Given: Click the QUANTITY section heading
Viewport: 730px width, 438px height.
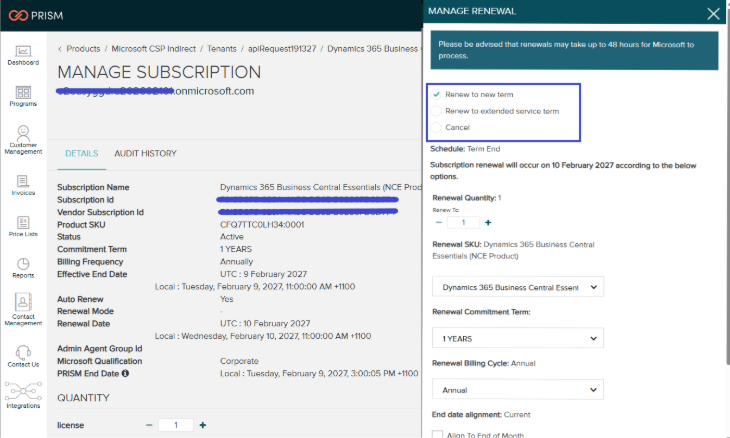Looking at the screenshot, I should tap(83, 398).
